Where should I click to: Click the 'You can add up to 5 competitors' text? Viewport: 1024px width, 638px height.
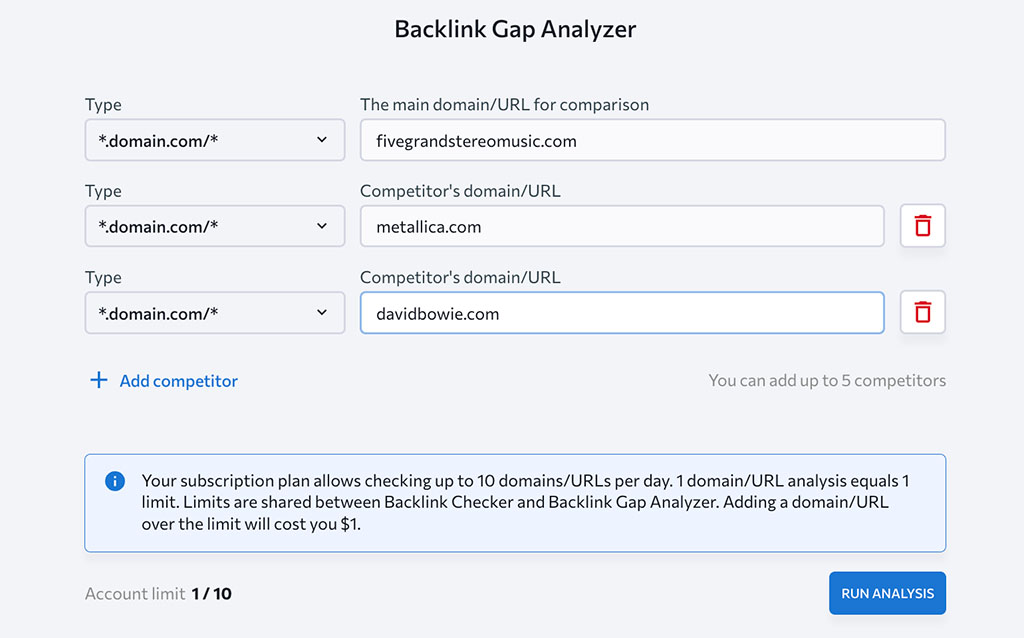pyautogui.click(x=827, y=380)
